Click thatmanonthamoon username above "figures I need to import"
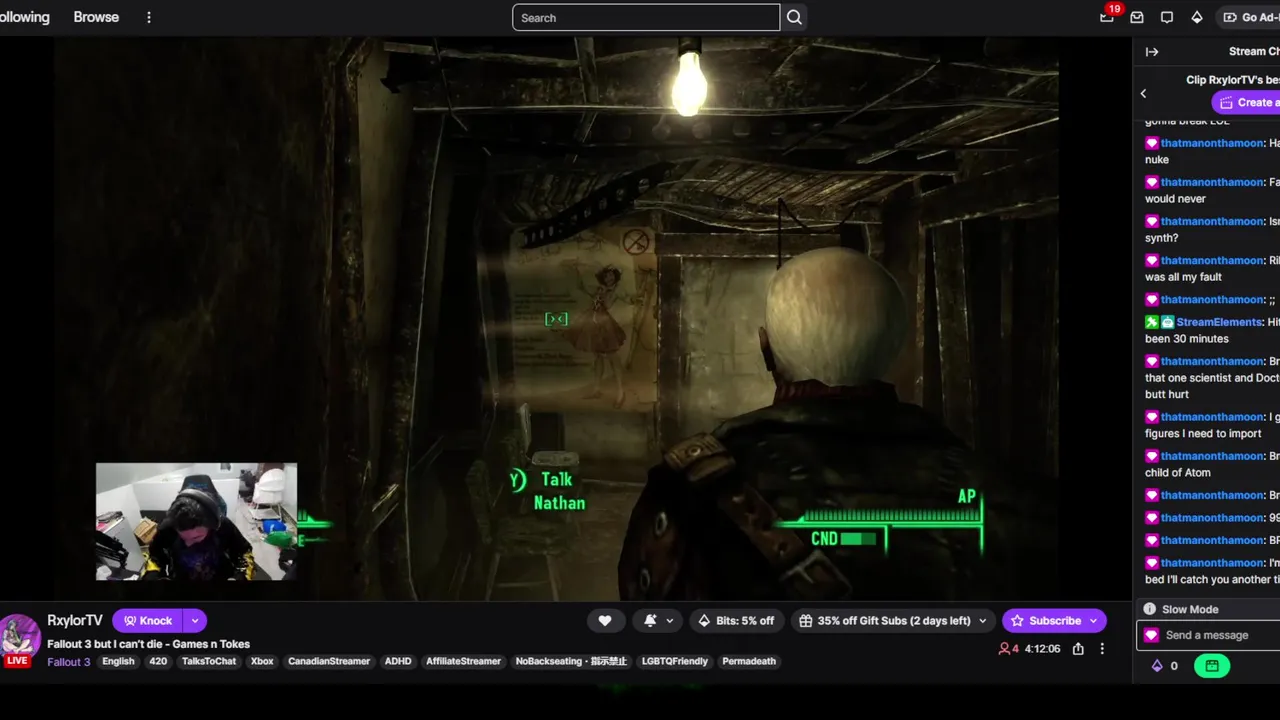This screenshot has width=1280, height=720. tap(1212, 417)
